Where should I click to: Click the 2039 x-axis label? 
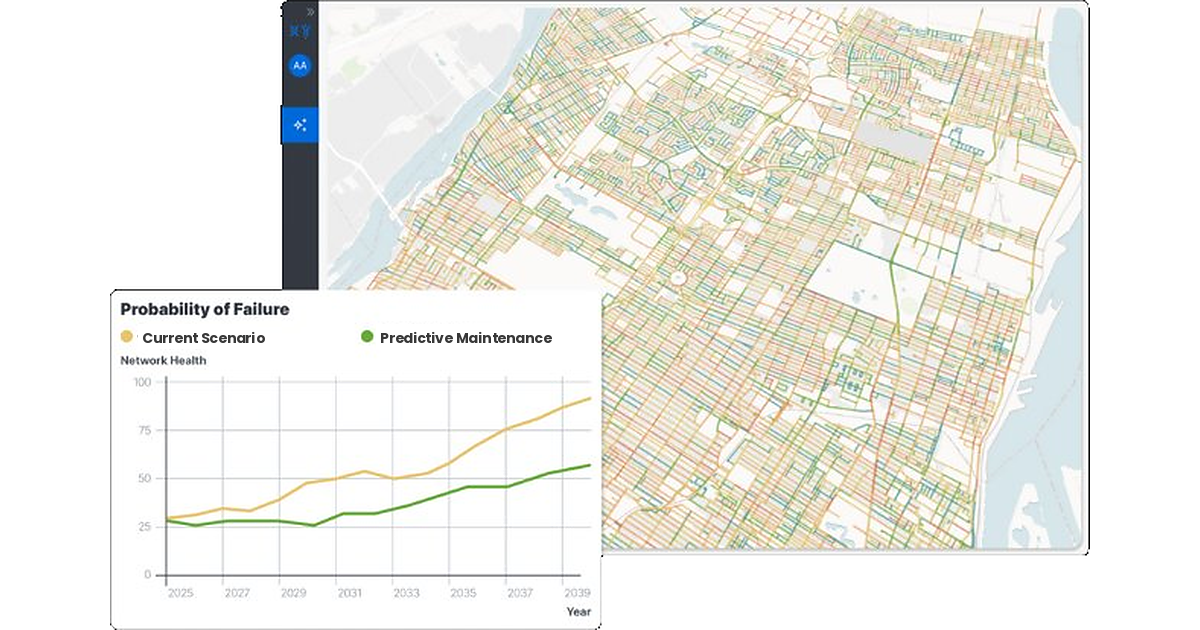click(x=576, y=593)
